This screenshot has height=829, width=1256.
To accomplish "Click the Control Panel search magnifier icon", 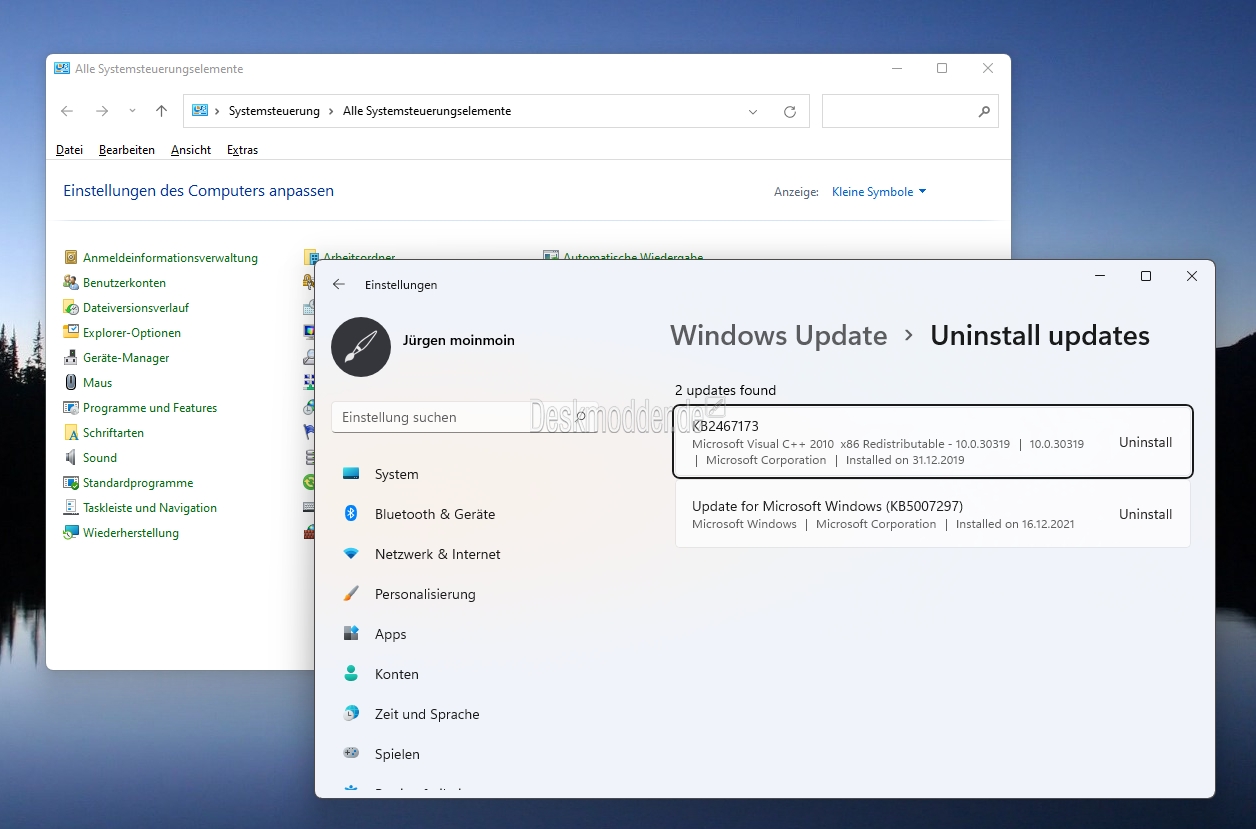I will (984, 111).
